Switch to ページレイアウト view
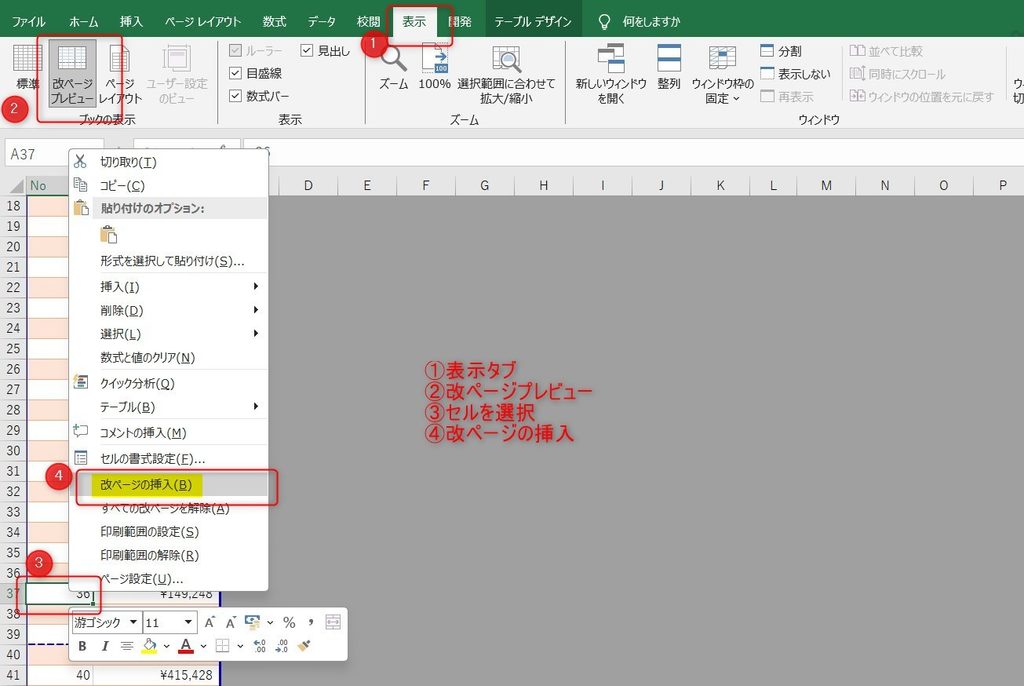This screenshot has width=1024, height=686. [120, 73]
